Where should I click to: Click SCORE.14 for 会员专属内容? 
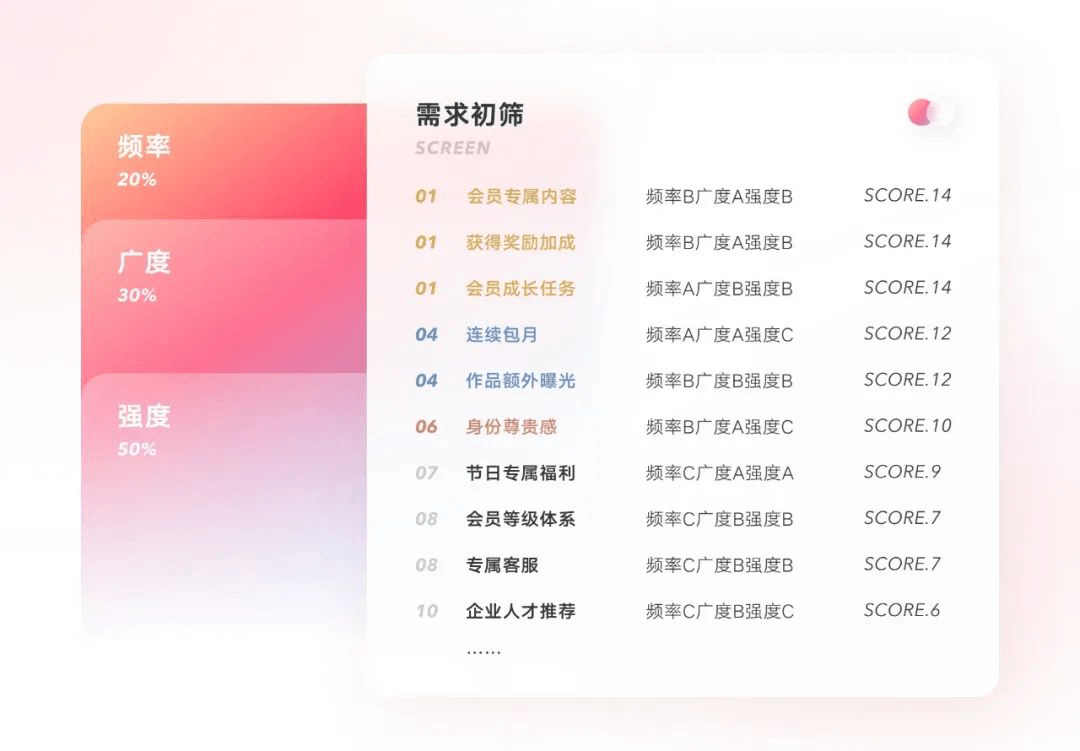pos(908,196)
